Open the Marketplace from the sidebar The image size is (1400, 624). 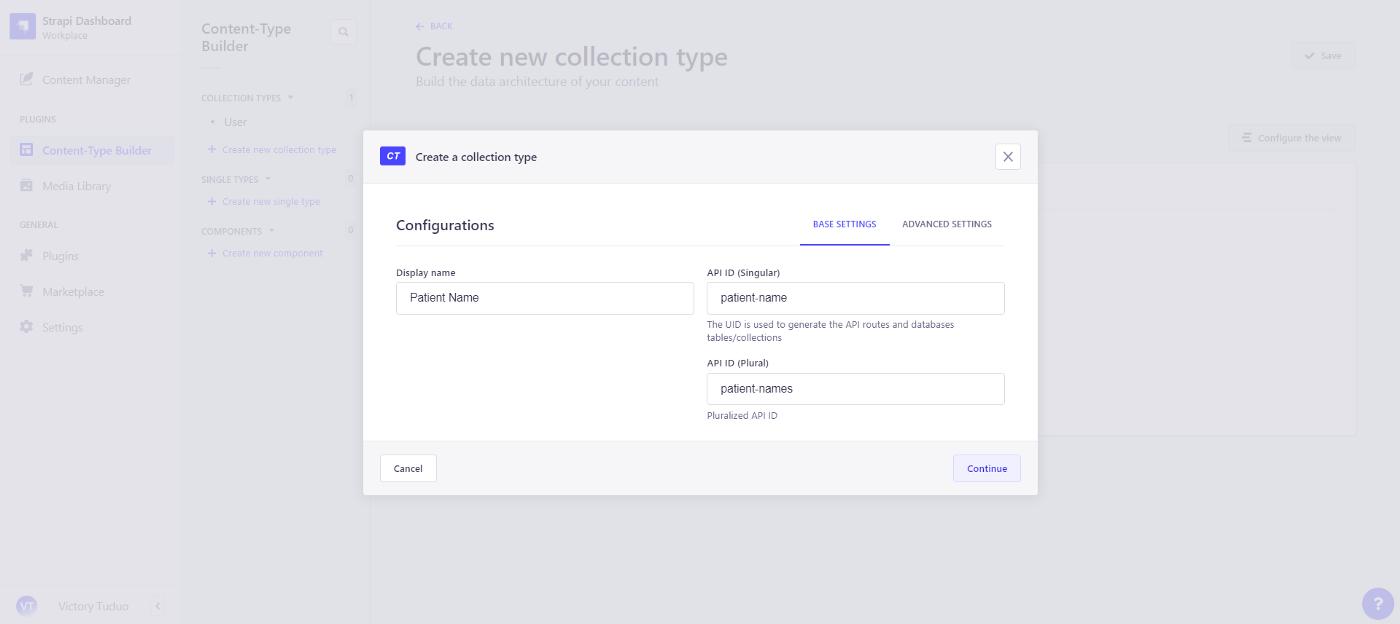click(x=27, y=291)
